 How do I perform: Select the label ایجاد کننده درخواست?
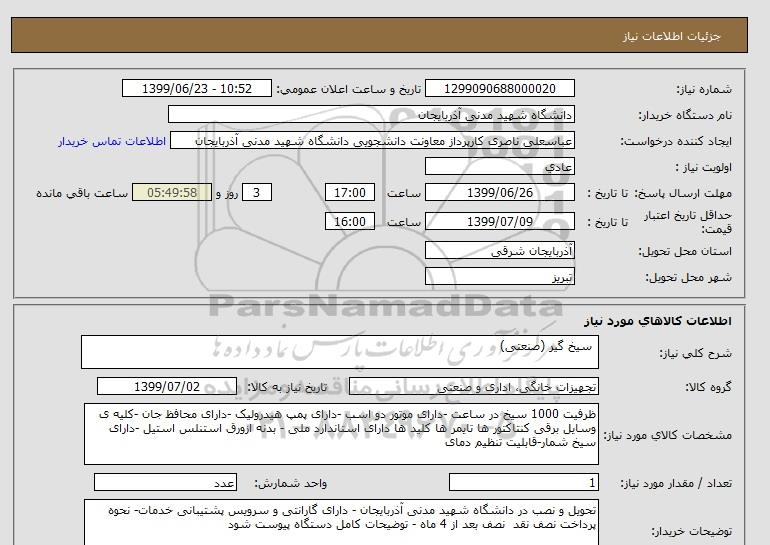click(x=676, y=141)
